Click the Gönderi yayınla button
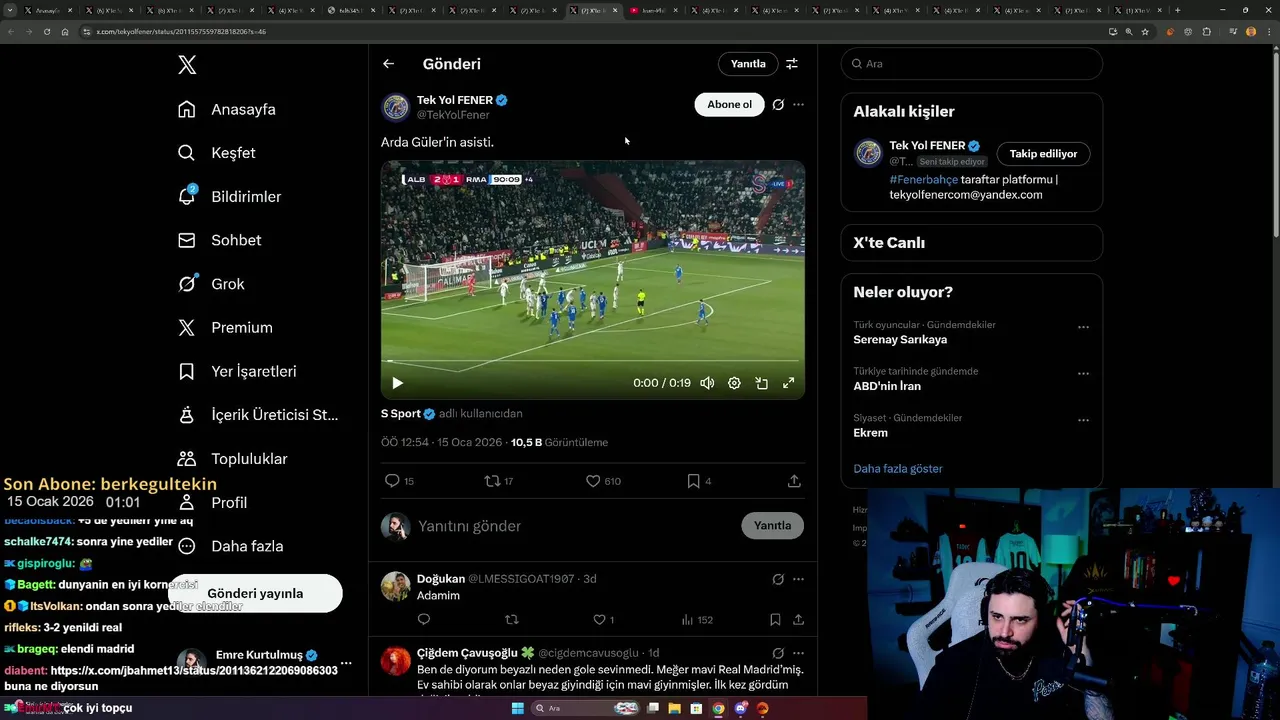 (x=255, y=593)
